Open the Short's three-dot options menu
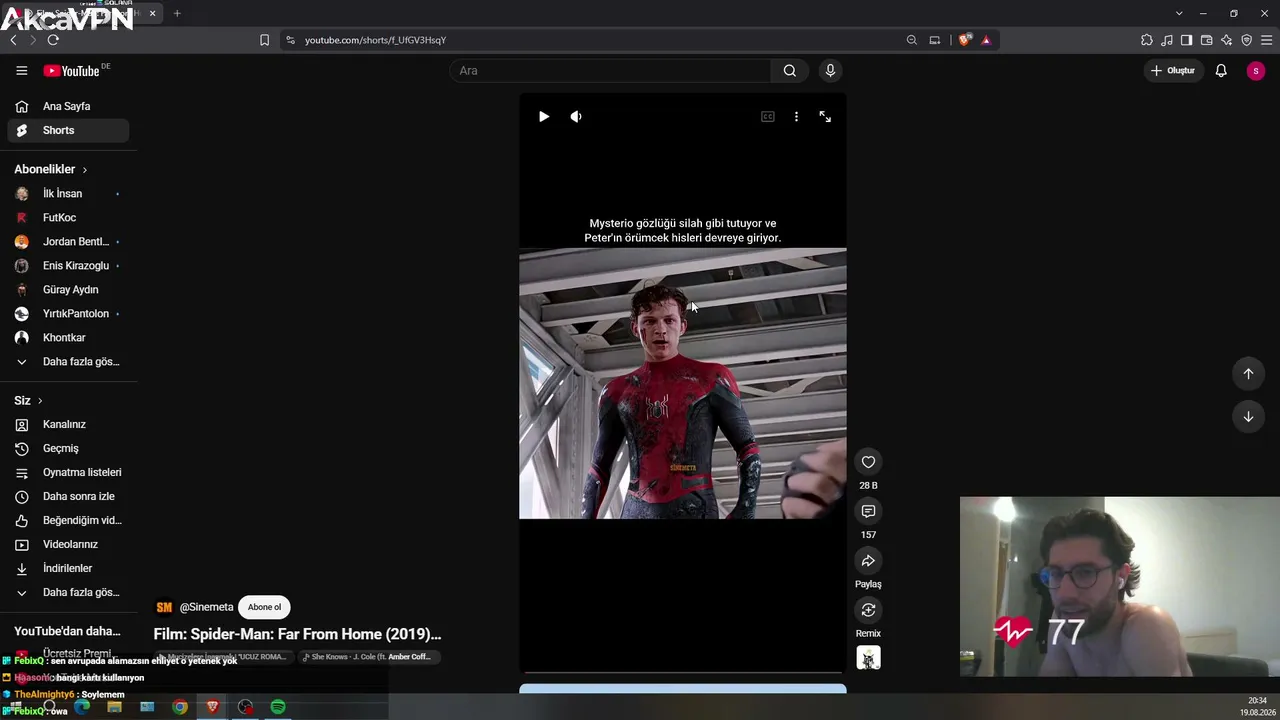Image resolution: width=1280 pixels, height=720 pixels. pyautogui.click(x=796, y=117)
